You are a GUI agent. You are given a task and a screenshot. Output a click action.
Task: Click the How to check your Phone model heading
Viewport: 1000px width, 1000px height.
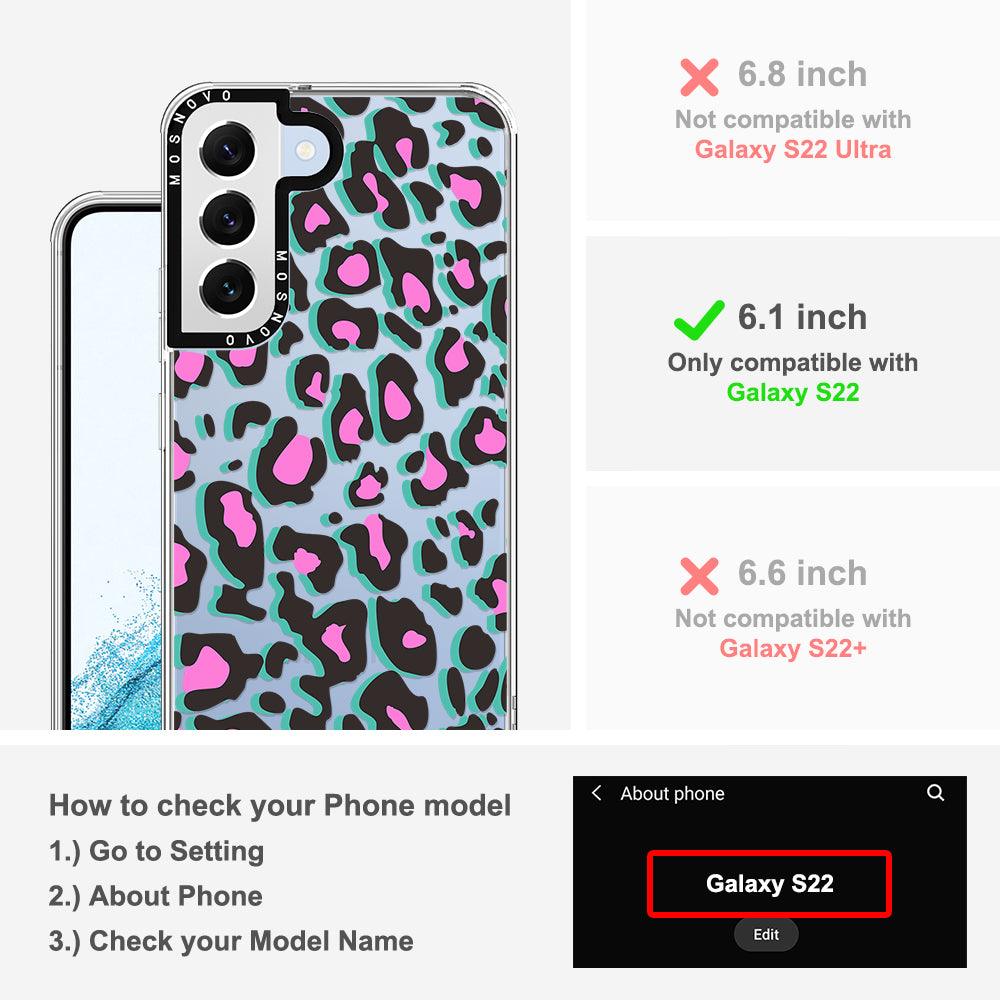click(280, 805)
